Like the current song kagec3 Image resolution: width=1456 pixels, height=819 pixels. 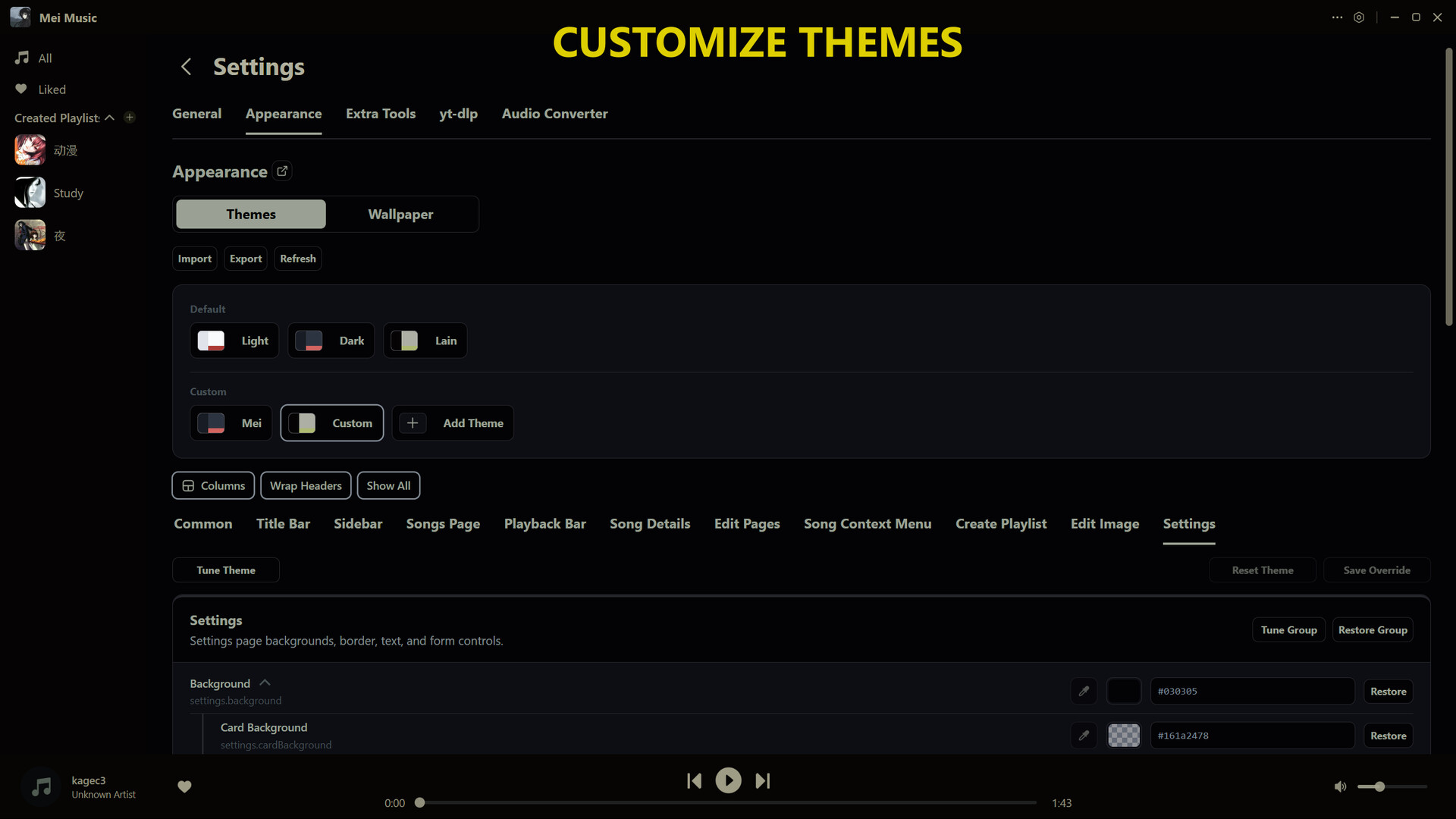[x=184, y=786]
